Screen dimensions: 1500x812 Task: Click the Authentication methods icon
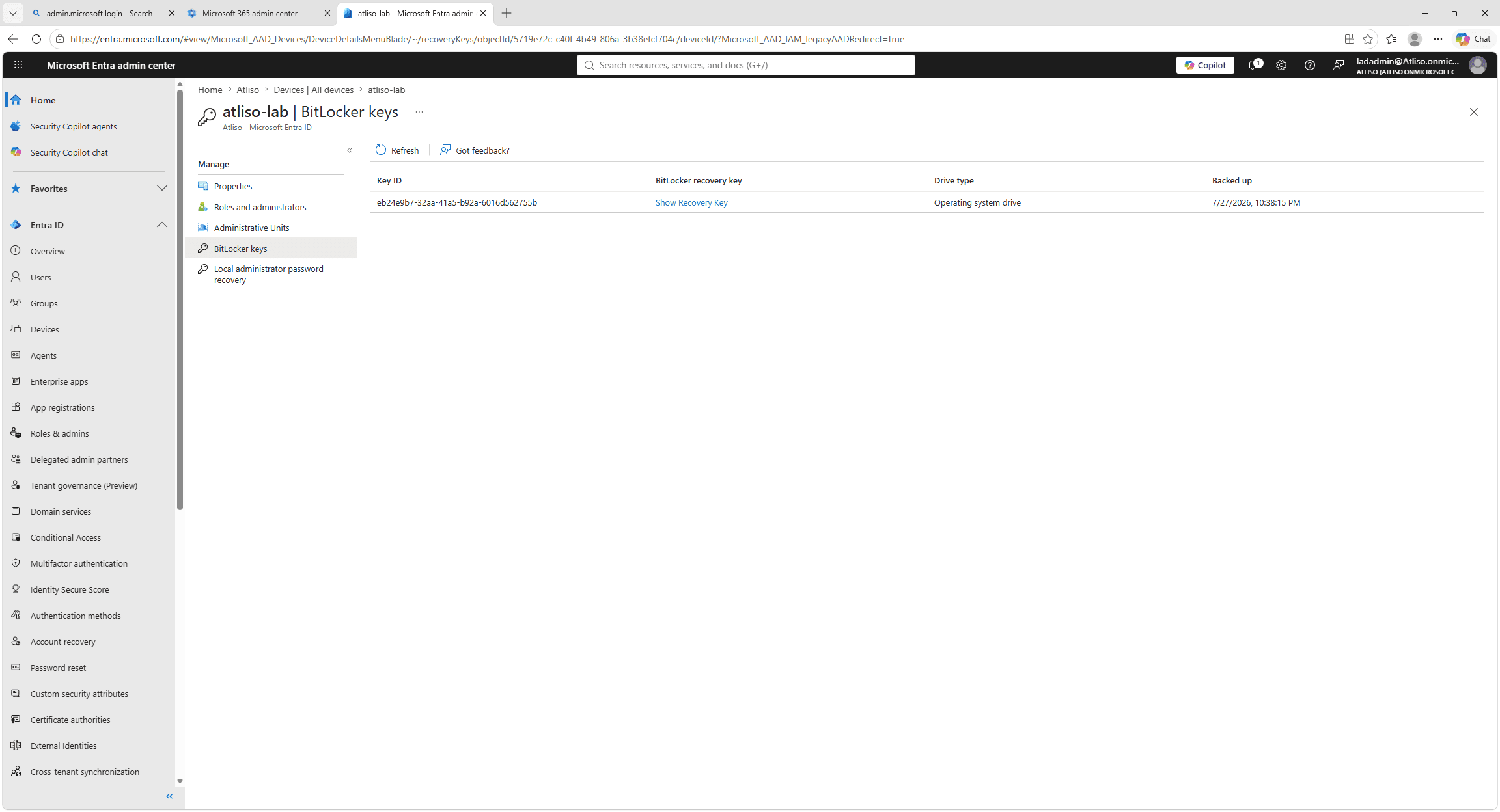point(16,615)
